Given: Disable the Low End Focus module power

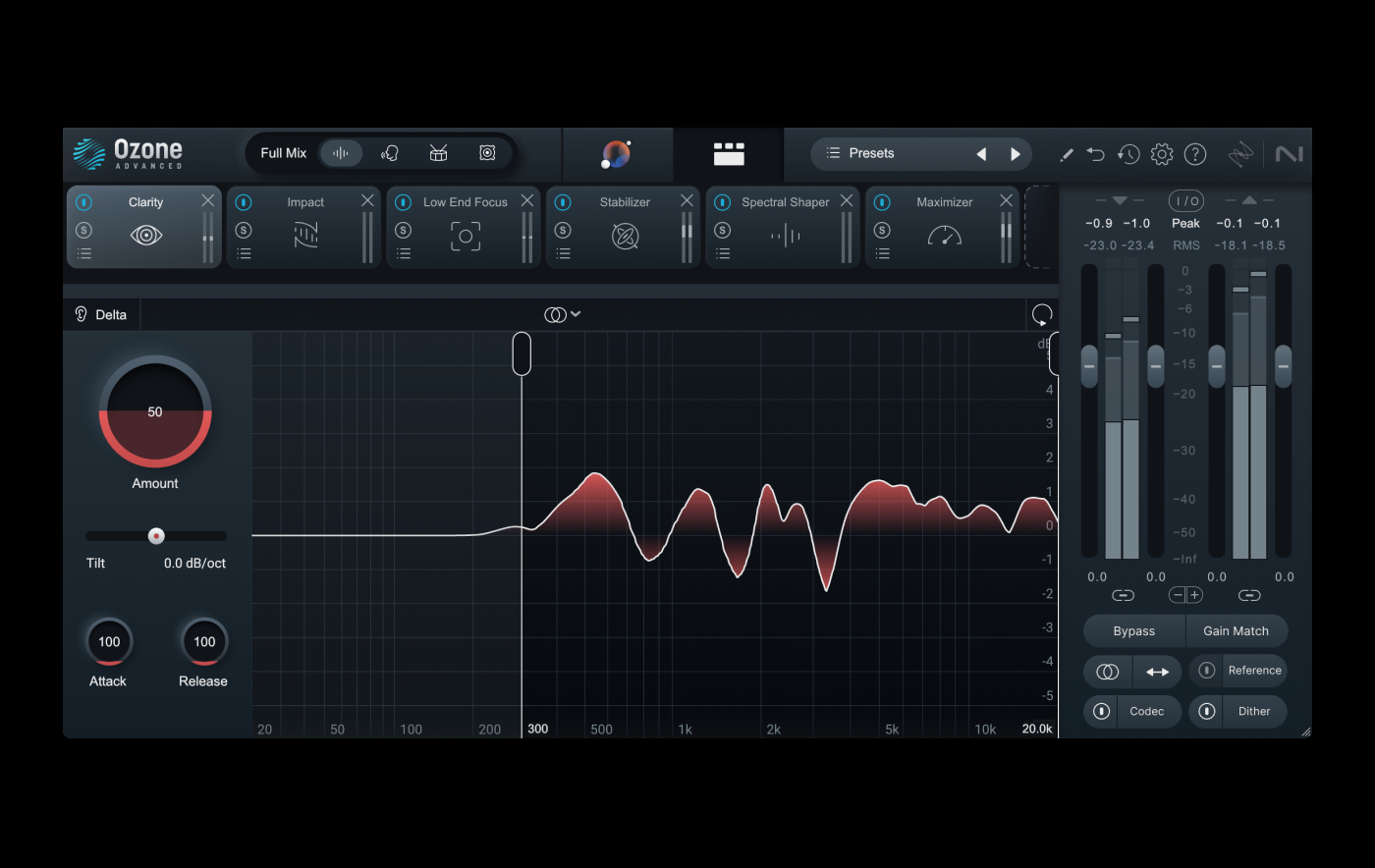Looking at the screenshot, I should tap(403, 202).
